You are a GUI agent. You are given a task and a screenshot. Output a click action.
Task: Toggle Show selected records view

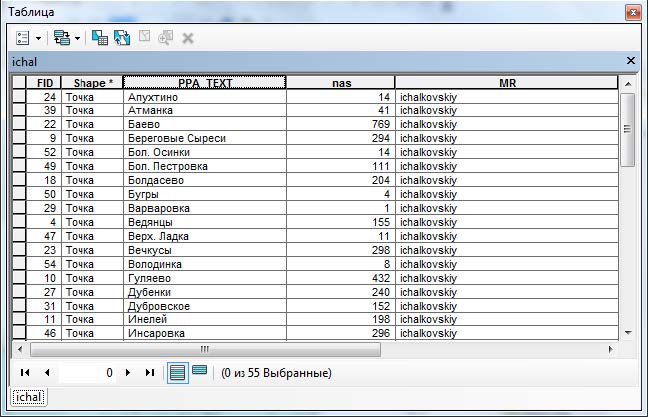pos(199,372)
